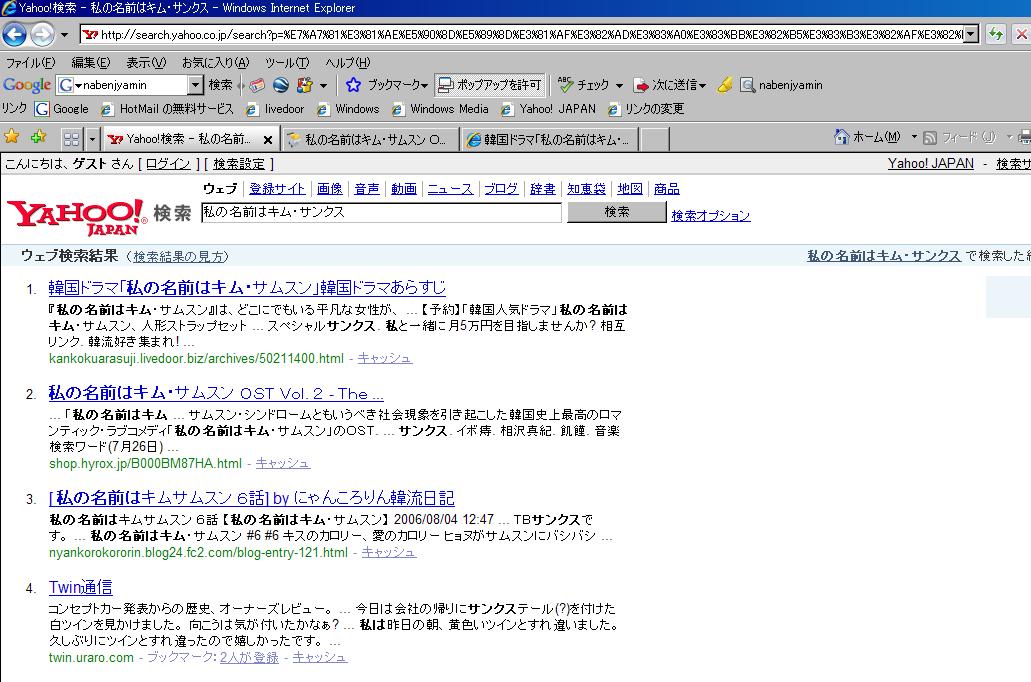This screenshot has height=682, width=1031.
Task: Click the Quick Tabs grid icon
Action: tap(72, 139)
